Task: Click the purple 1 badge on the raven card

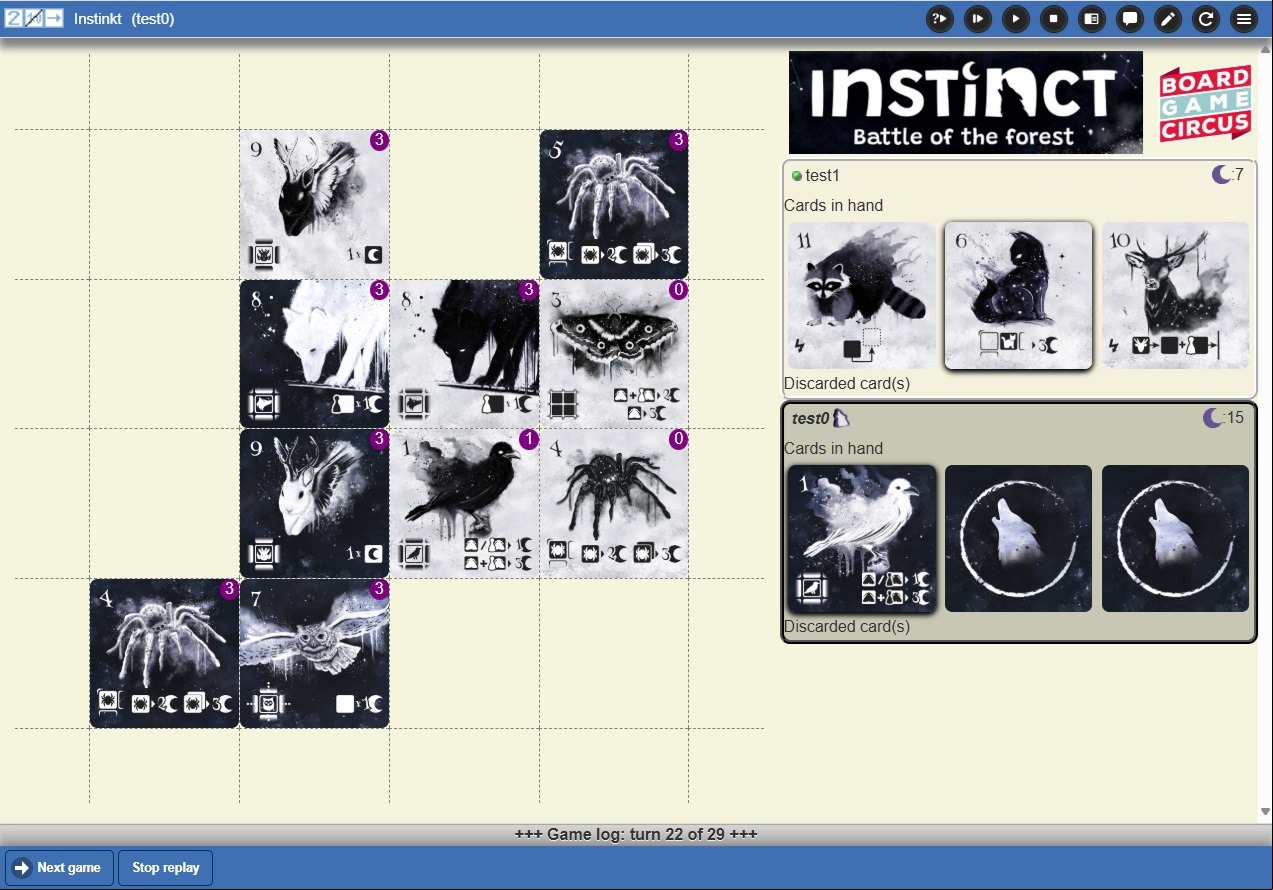Action: pyautogui.click(x=529, y=440)
